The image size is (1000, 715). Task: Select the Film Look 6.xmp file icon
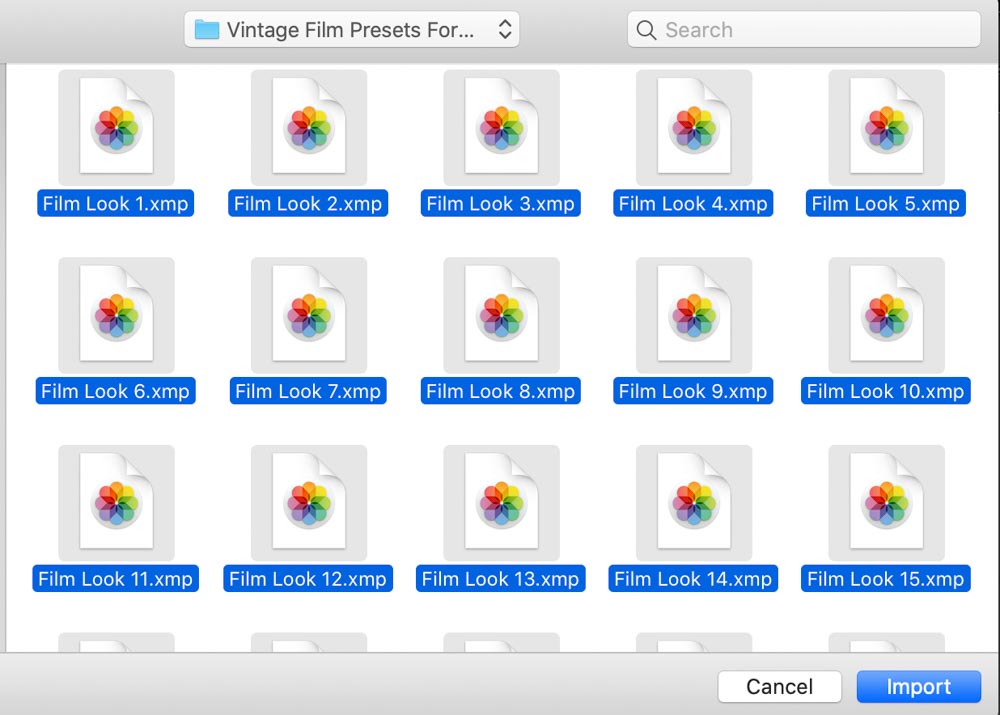pos(116,315)
